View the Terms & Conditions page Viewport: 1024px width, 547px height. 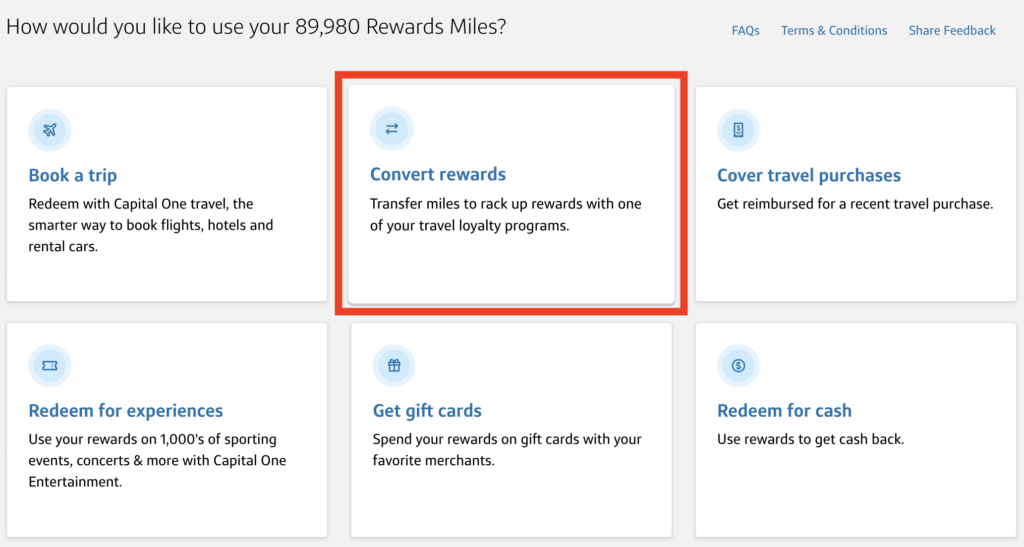click(834, 31)
